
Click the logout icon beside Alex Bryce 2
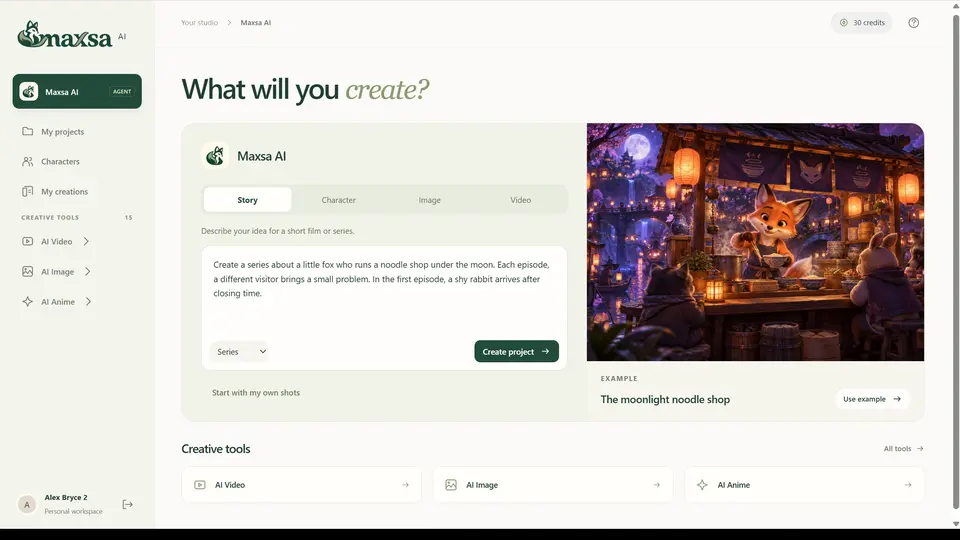tap(127, 504)
